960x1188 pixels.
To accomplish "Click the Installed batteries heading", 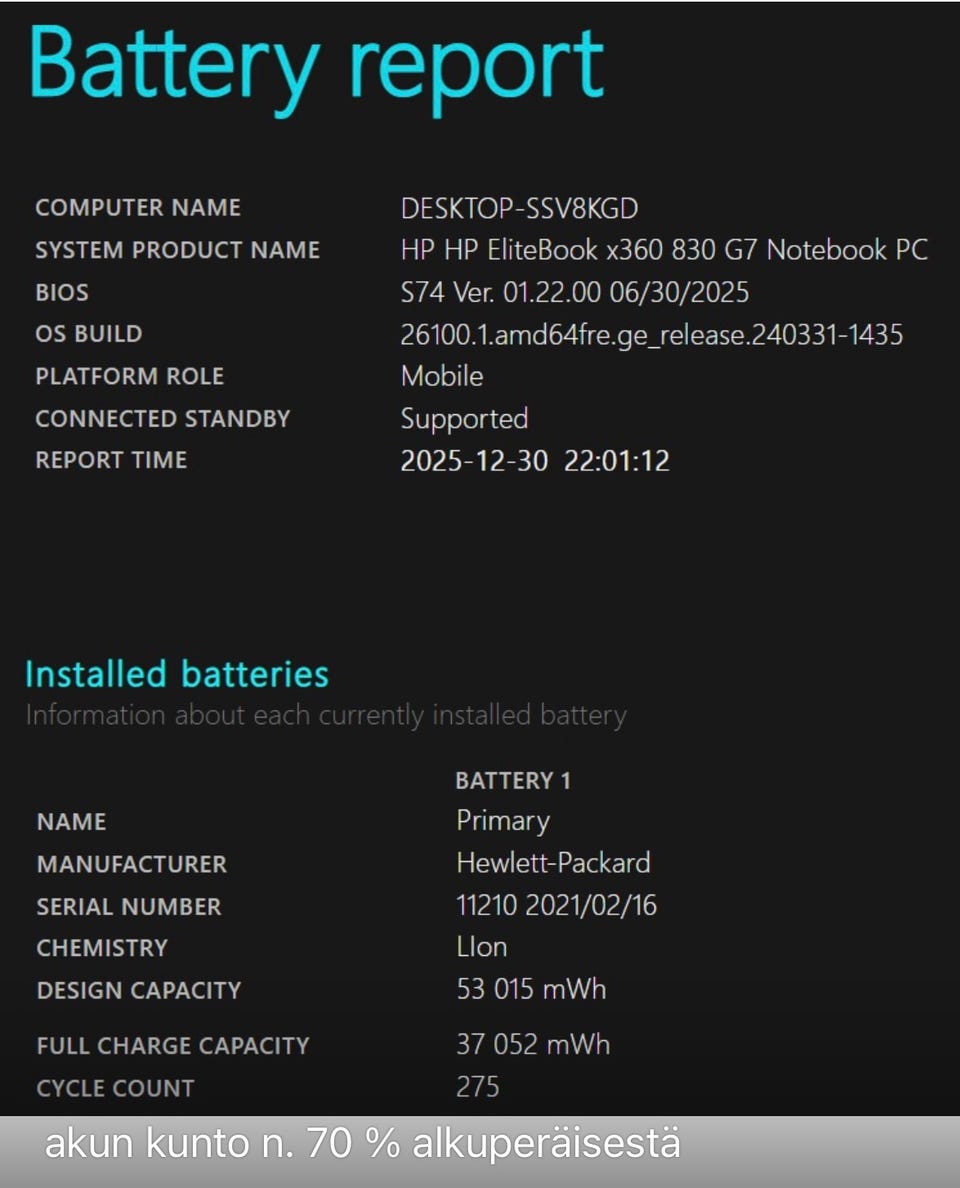I will (177, 674).
